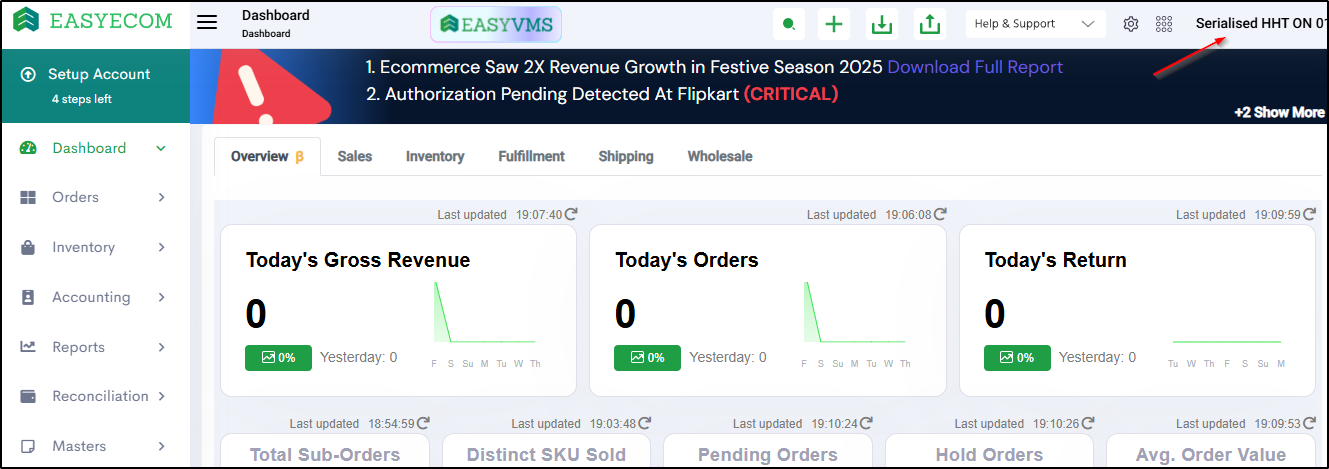This screenshot has height=469, width=1329.
Task: Click the green plus add icon
Action: coord(834,25)
